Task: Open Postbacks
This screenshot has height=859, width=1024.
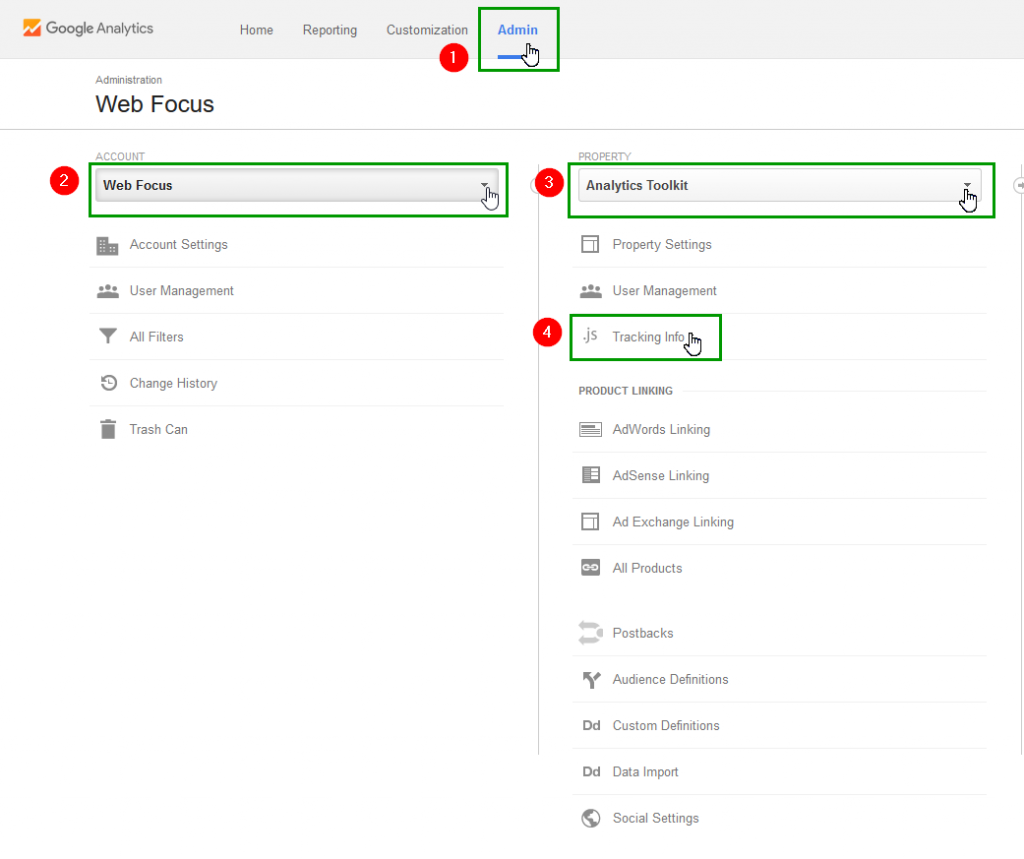Action: click(x=643, y=633)
